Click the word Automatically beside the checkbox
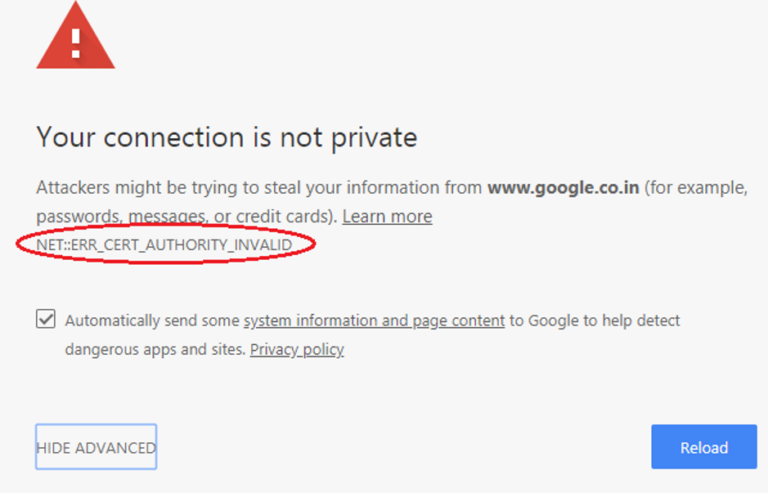 113,321
